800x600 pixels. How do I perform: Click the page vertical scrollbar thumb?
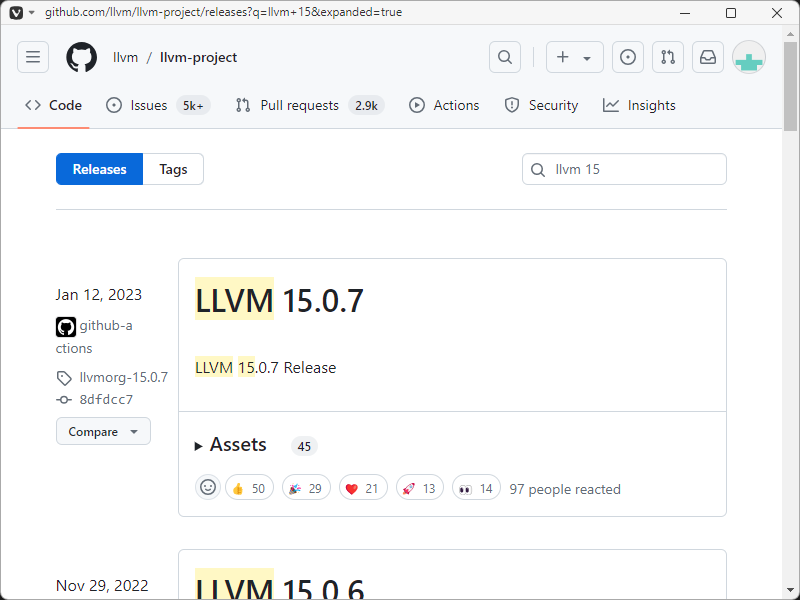tap(790, 86)
